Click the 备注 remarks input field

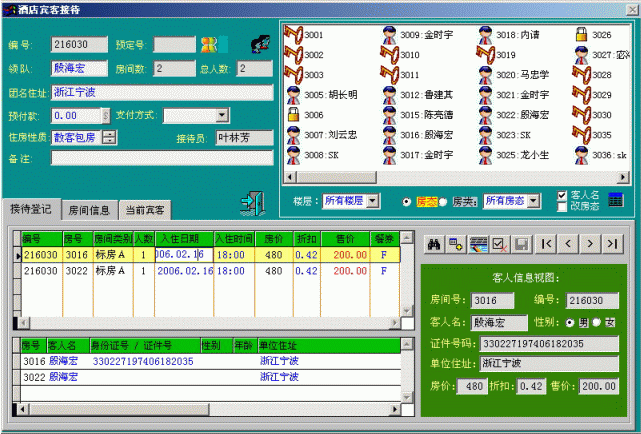pos(162,157)
